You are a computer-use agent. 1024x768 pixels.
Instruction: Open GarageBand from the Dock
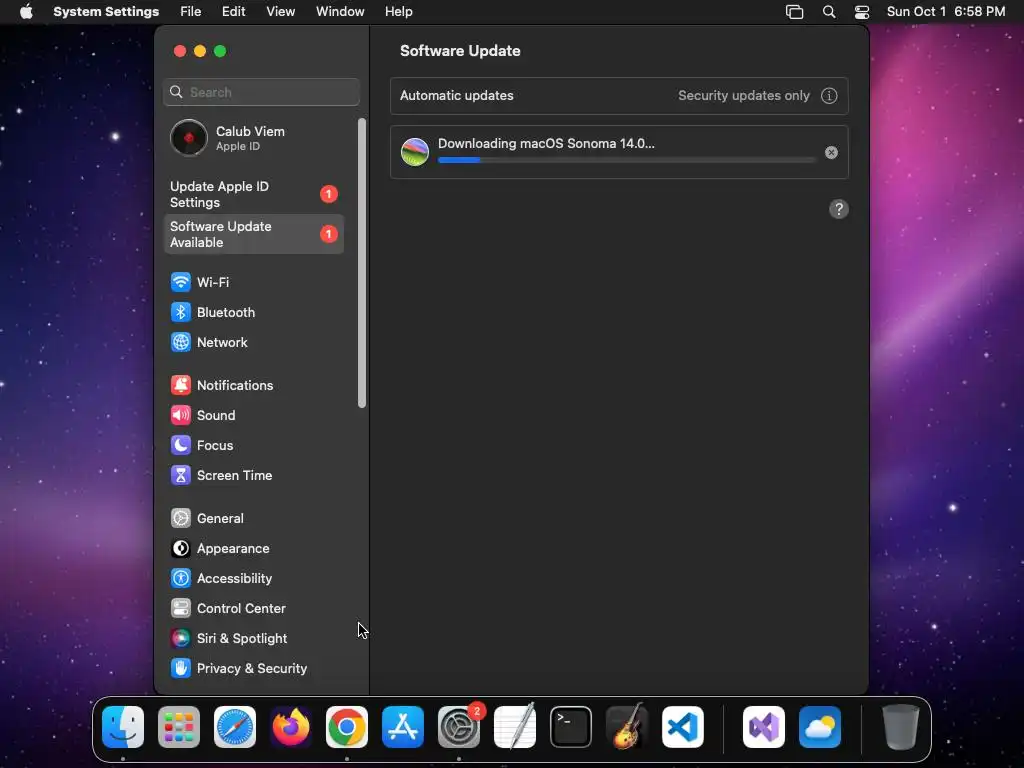tap(627, 727)
